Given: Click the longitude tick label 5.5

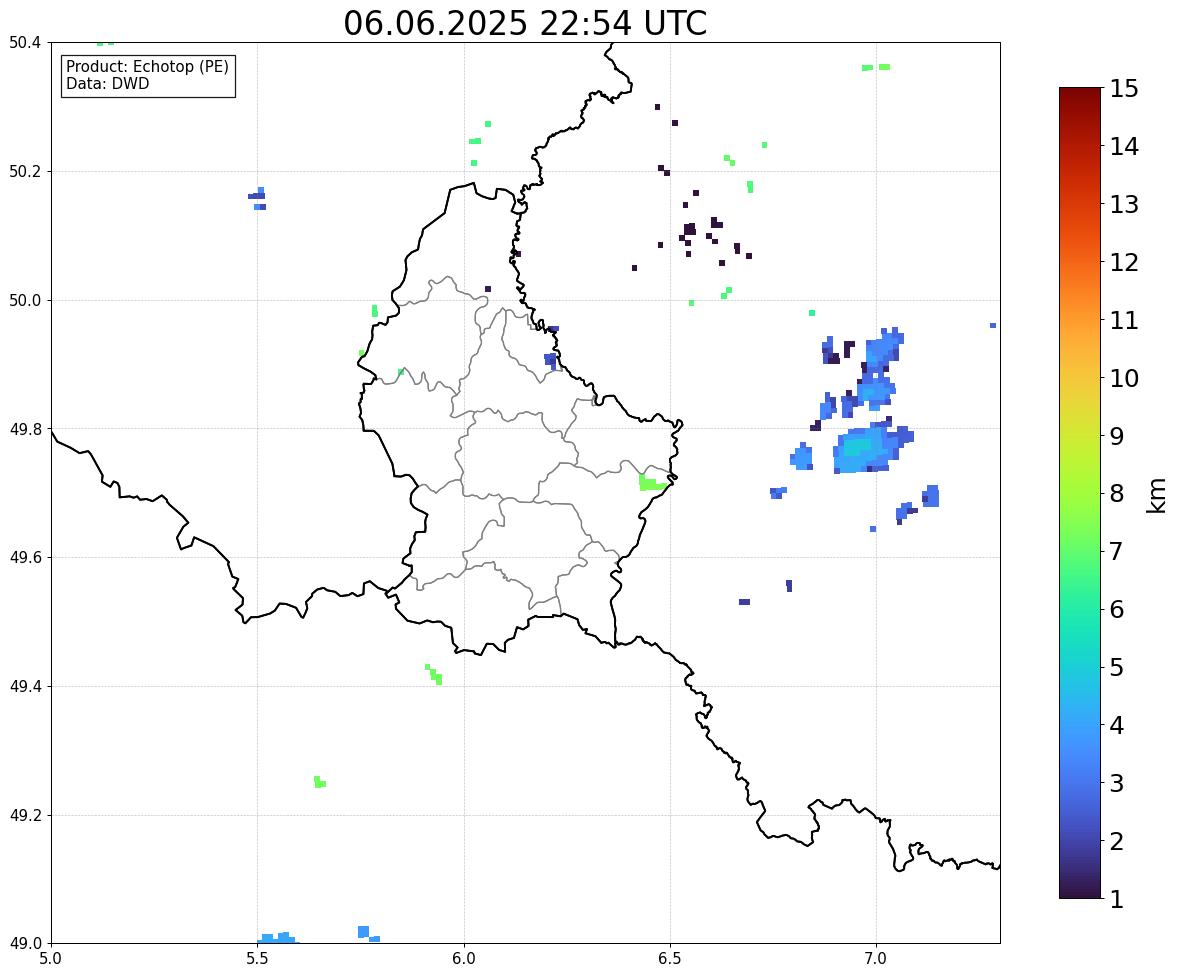Looking at the screenshot, I should coord(258,959).
